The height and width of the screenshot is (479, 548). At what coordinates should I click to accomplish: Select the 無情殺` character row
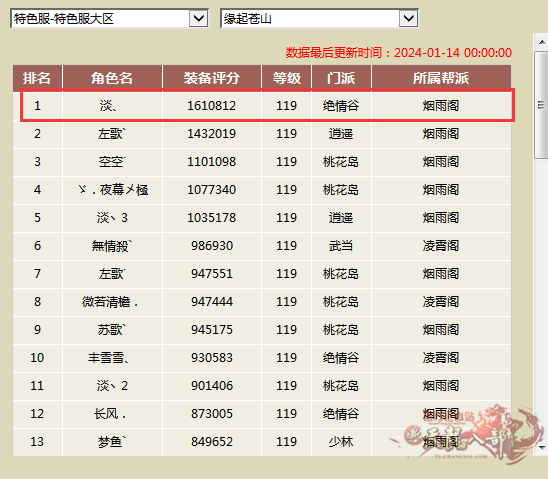(x=262, y=246)
